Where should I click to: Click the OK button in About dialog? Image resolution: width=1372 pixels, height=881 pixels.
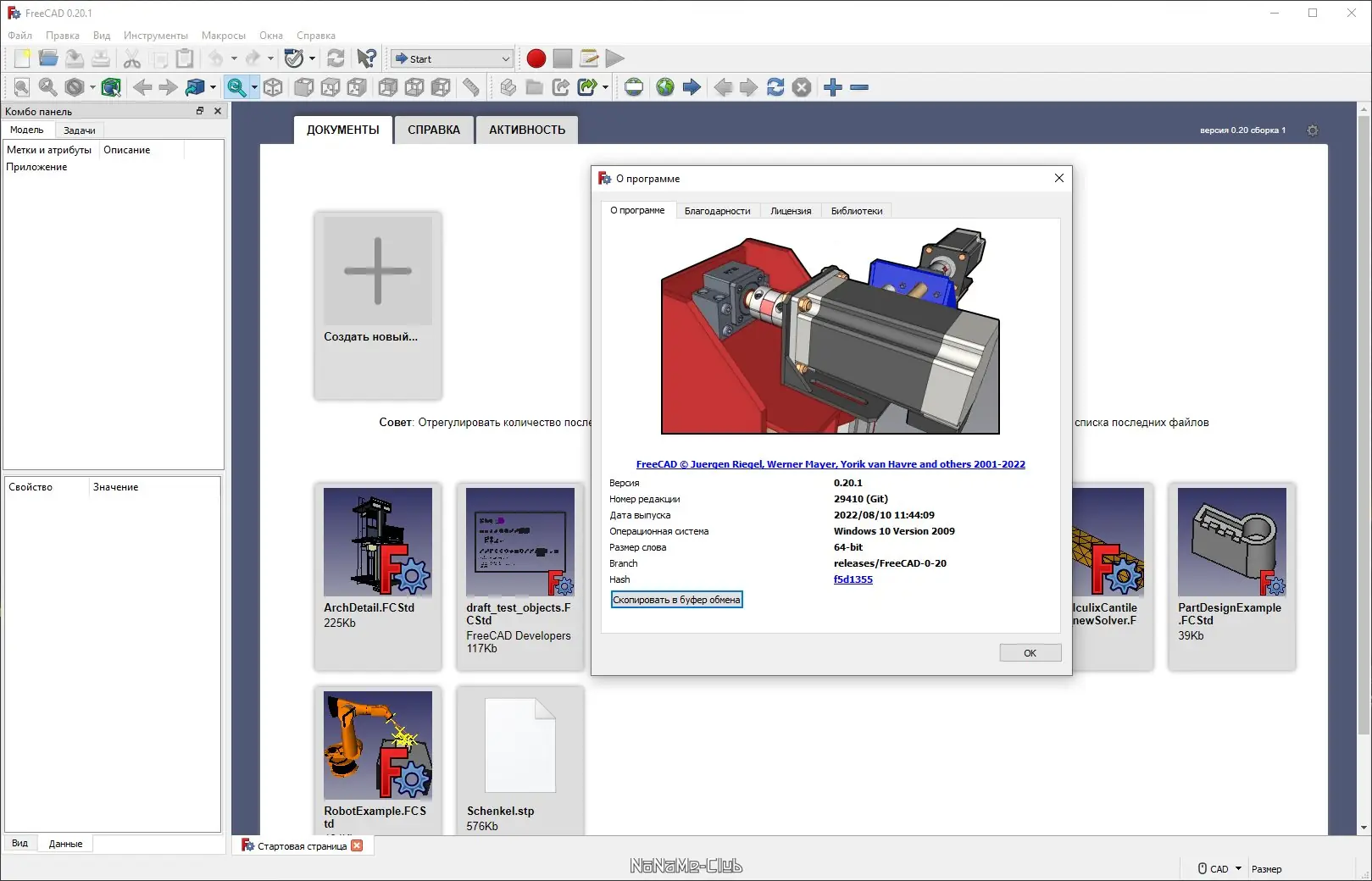click(1030, 653)
